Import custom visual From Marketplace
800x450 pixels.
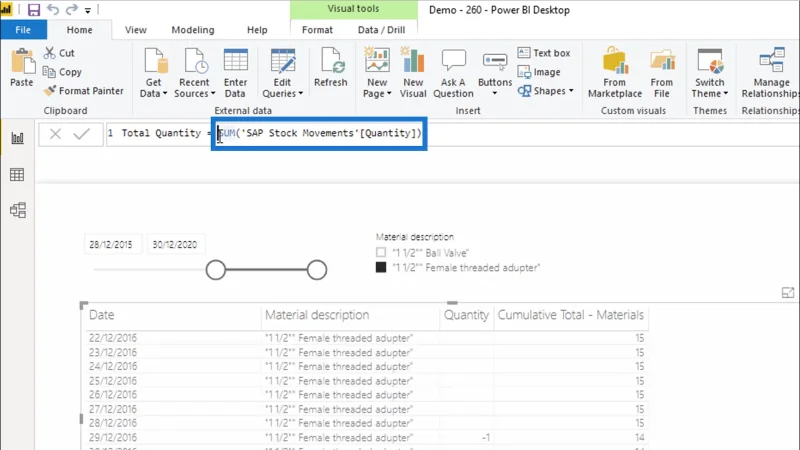click(615, 73)
